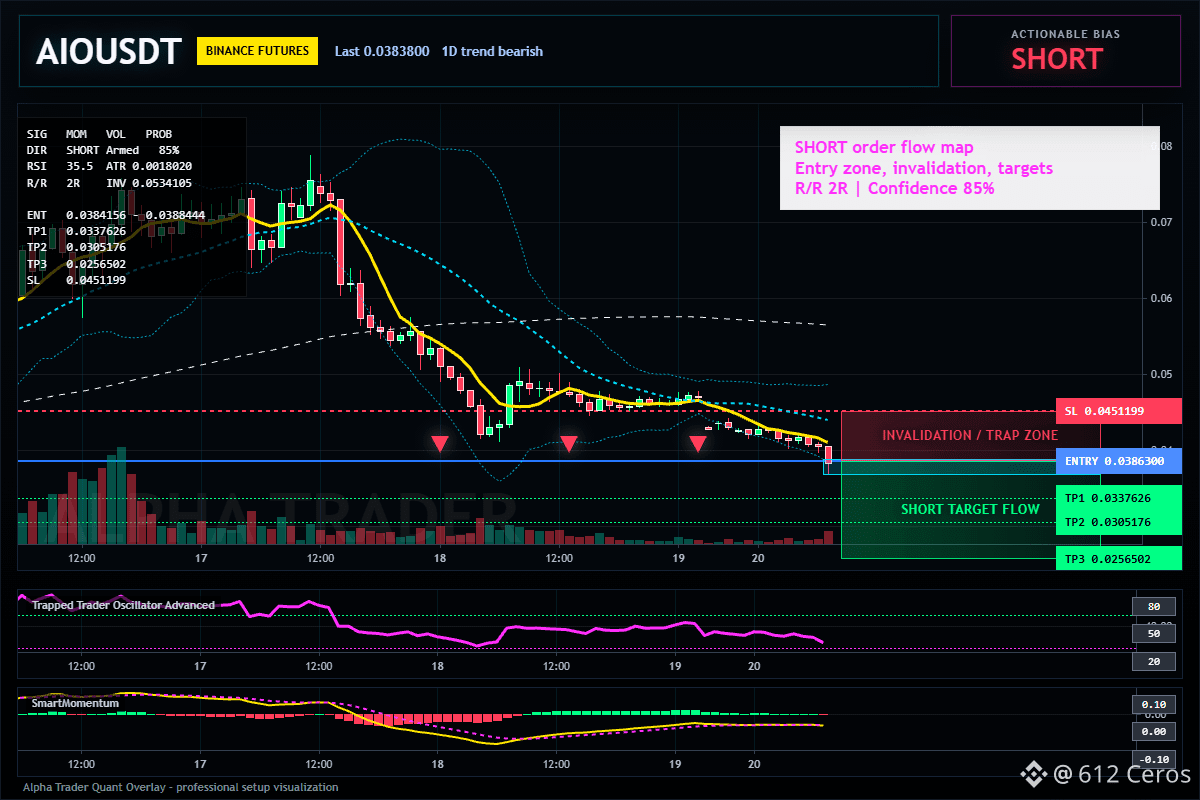Select the TP3 0.0256502 green axis label
The image size is (1200, 800).
pyautogui.click(x=1118, y=558)
